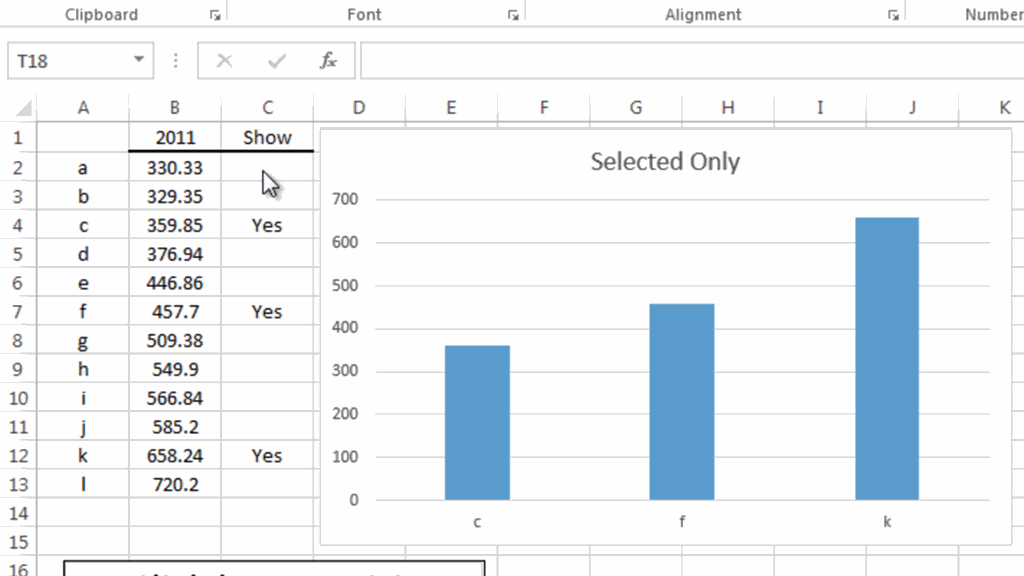Image resolution: width=1024 pixels, height=576 pixels.
Task: Open the Clipboard group dialog launcher
Action: 214,15
